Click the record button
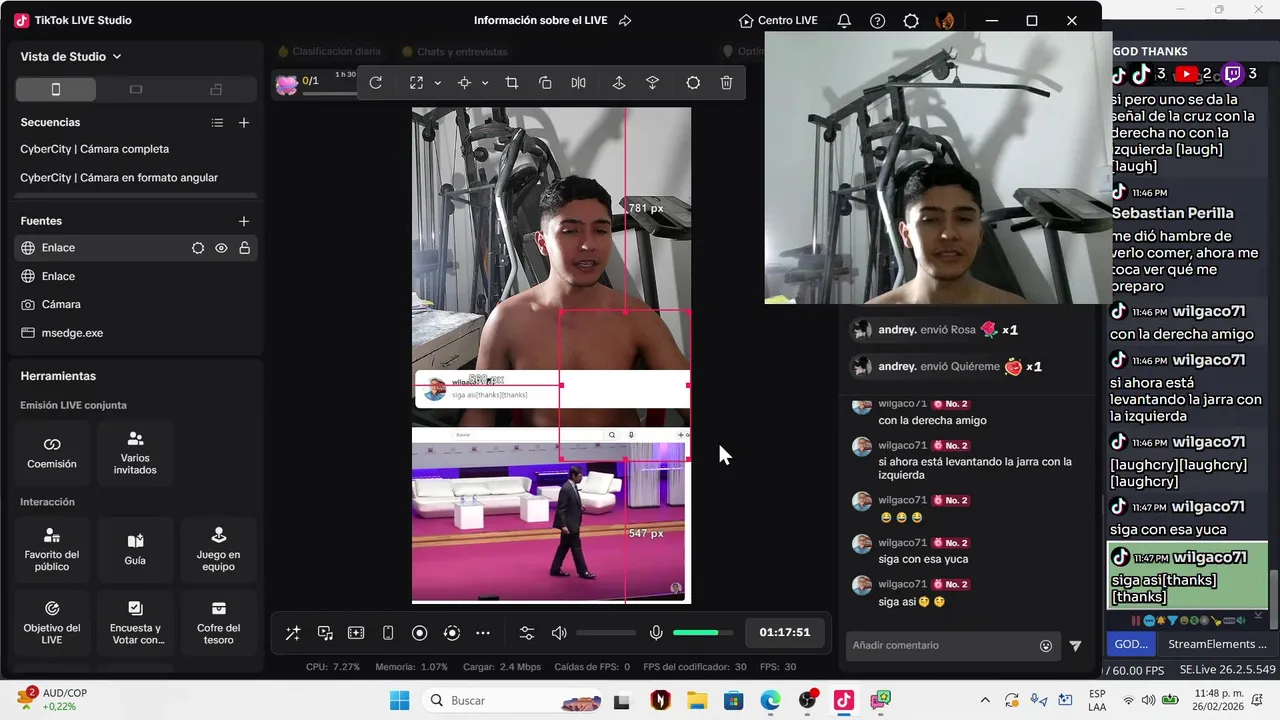 tap(420, 633)
